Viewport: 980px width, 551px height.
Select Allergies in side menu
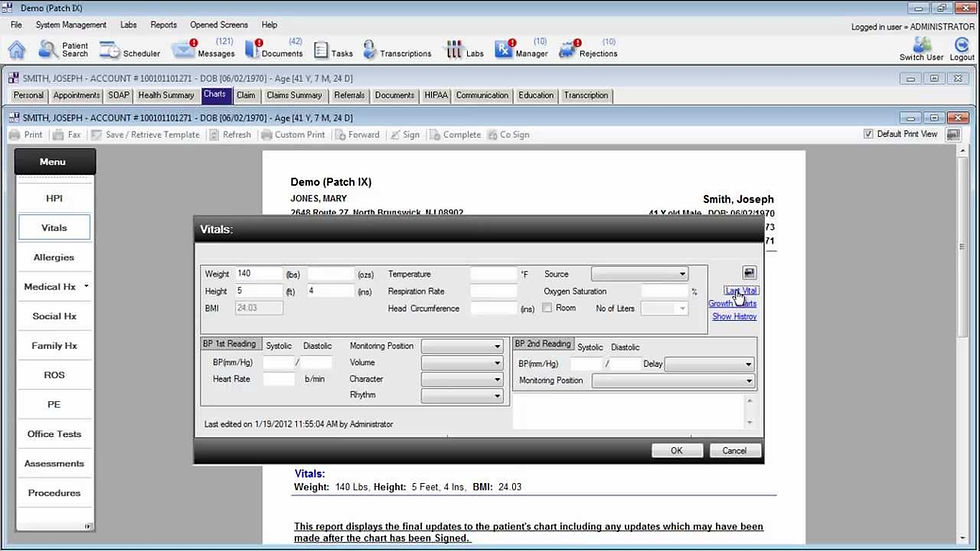(x=54, y=257)
